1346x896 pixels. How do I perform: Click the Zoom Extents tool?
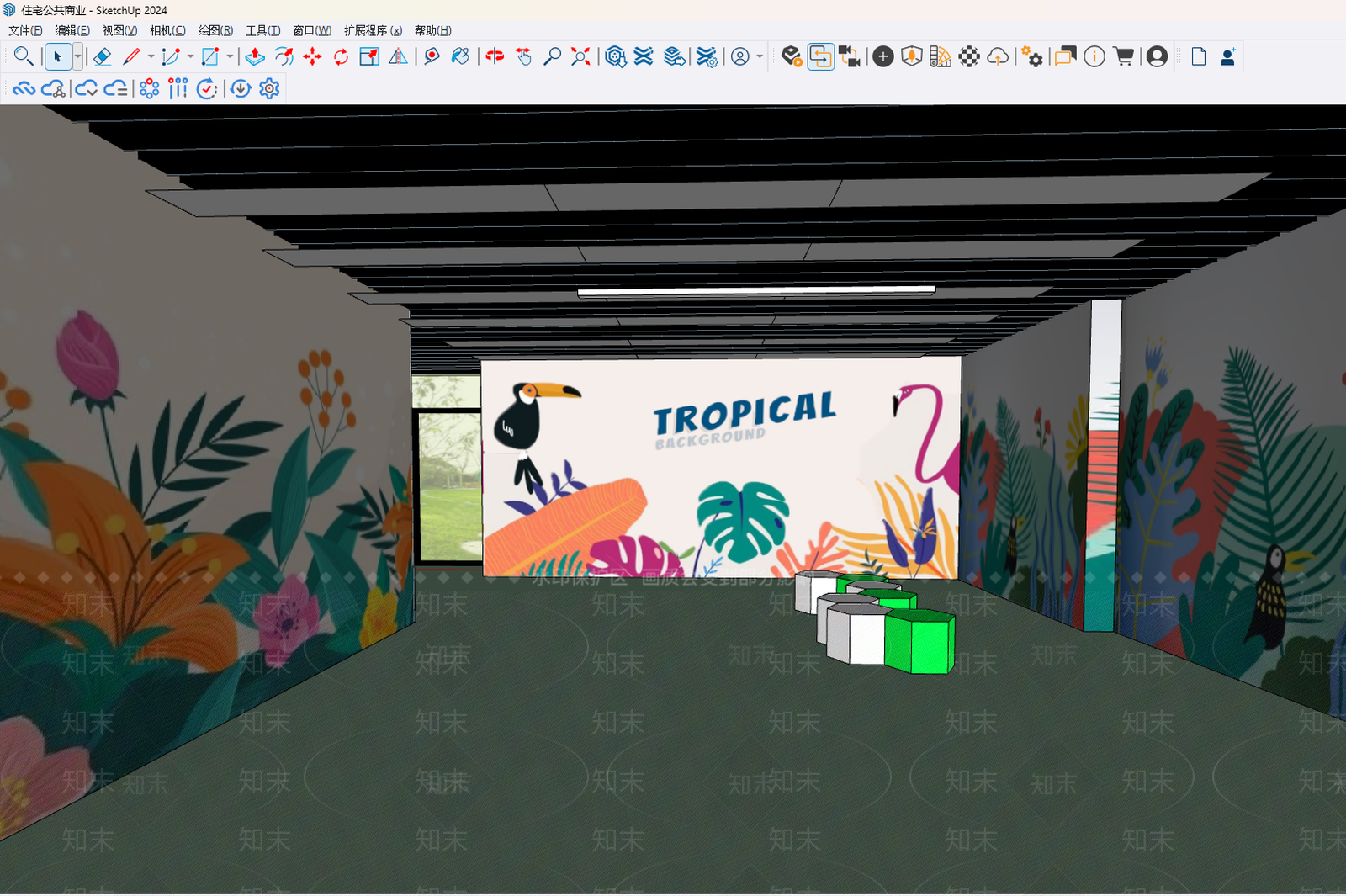click(580, 56)
